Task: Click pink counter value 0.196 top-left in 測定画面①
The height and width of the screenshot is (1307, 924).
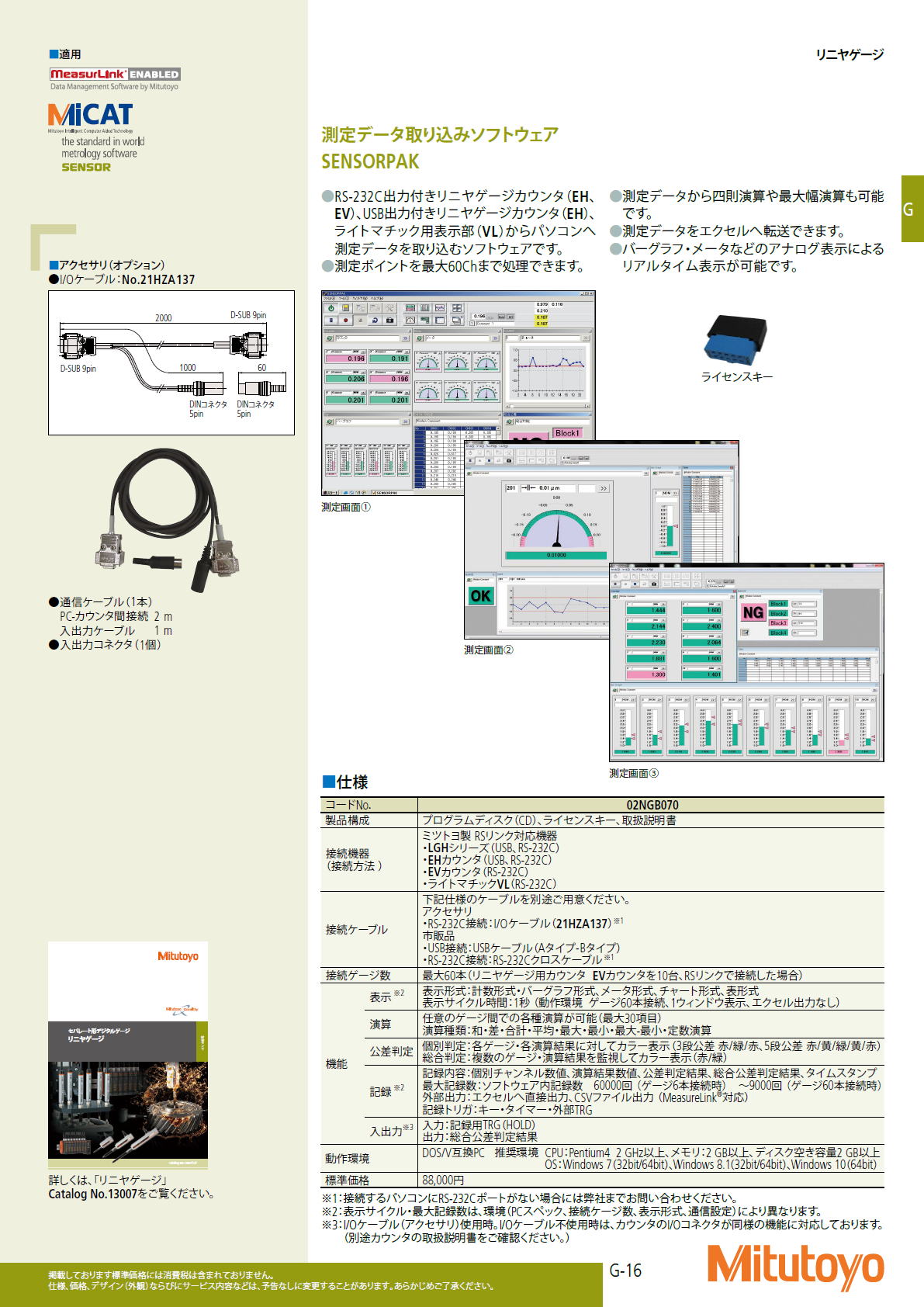Action: [x=346, y=359]
